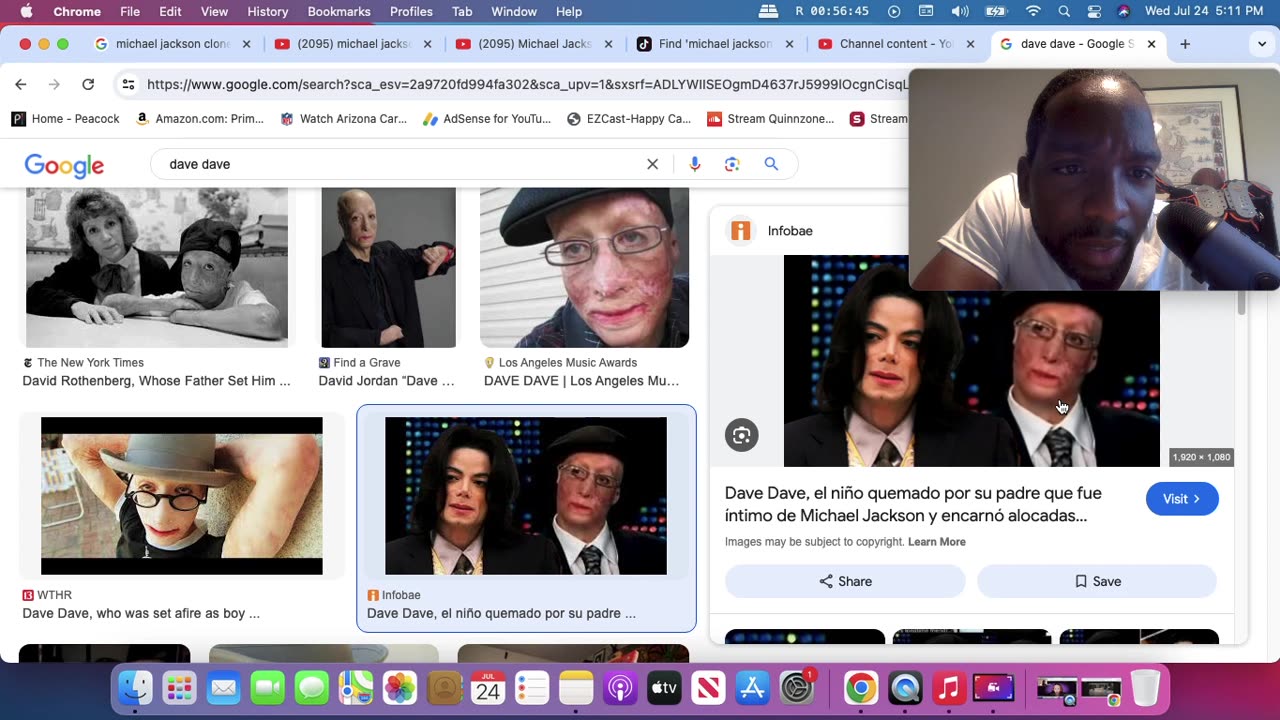Click the forward navigation arrow
The image size is (1280, 720).
pyautogui.click(x=54, y=85)
